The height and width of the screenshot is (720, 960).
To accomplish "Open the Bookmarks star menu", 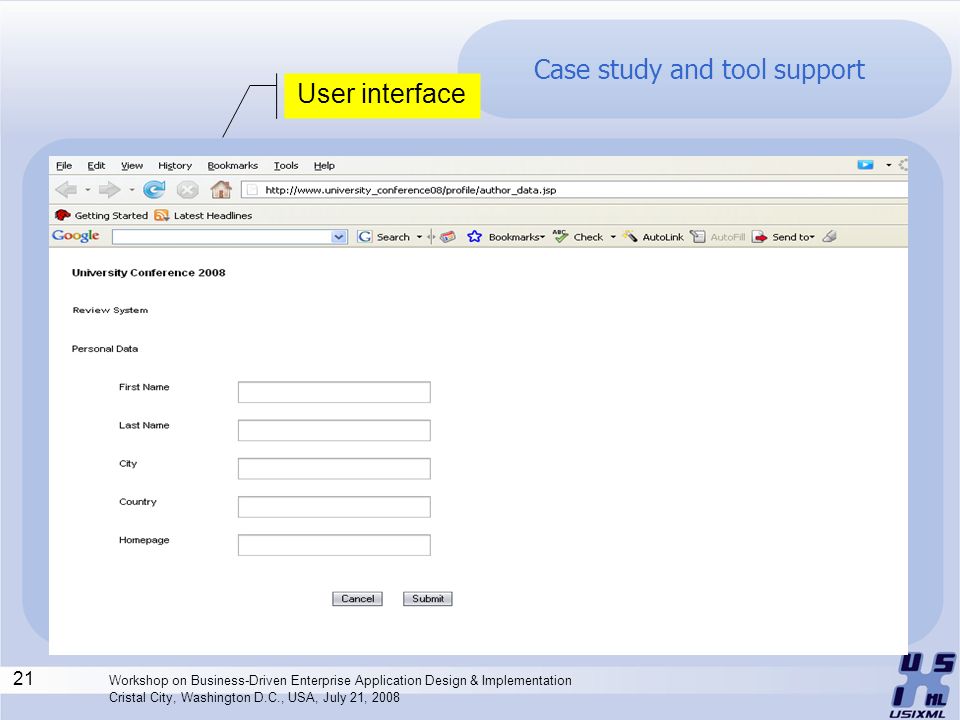I will 506,237.
